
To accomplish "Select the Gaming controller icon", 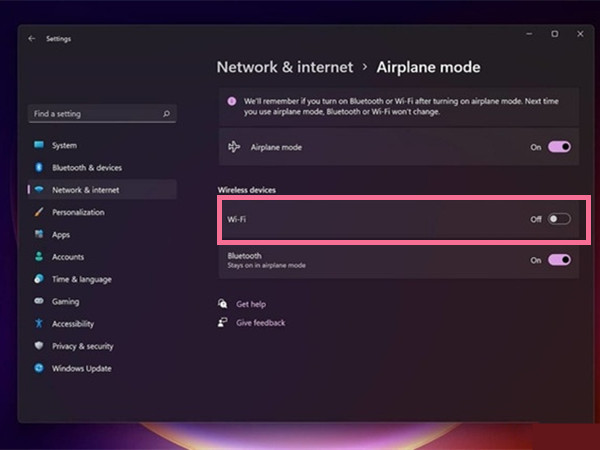I will [40, 301].
